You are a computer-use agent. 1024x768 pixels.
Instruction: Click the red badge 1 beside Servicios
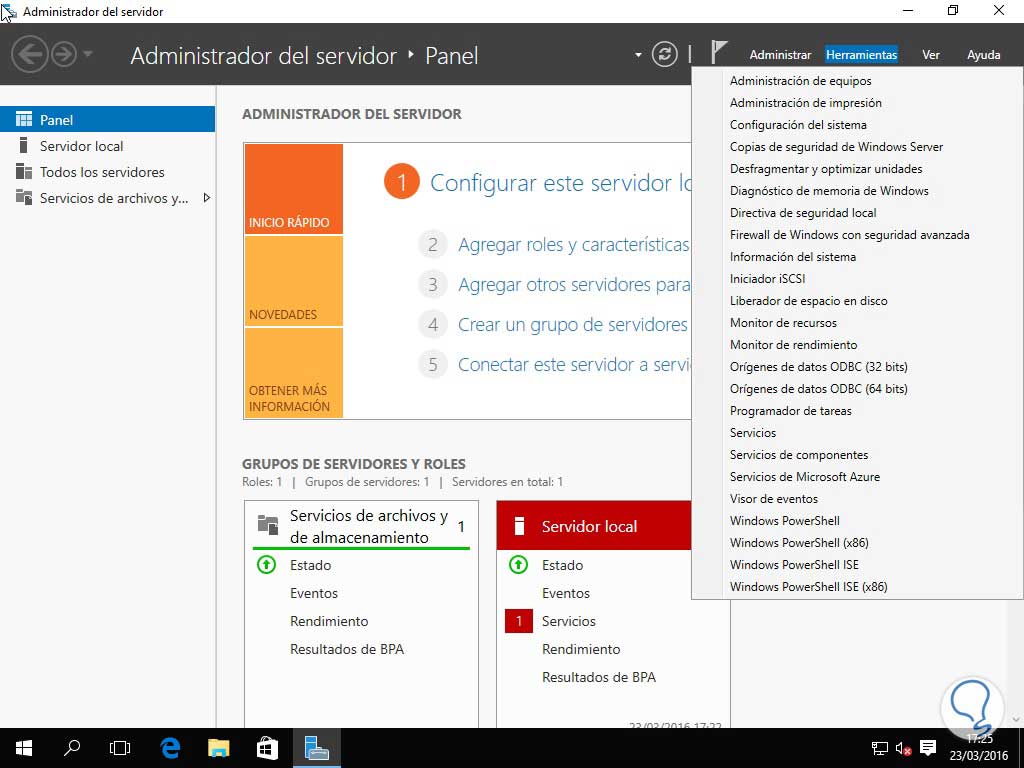tap(519, 621)
